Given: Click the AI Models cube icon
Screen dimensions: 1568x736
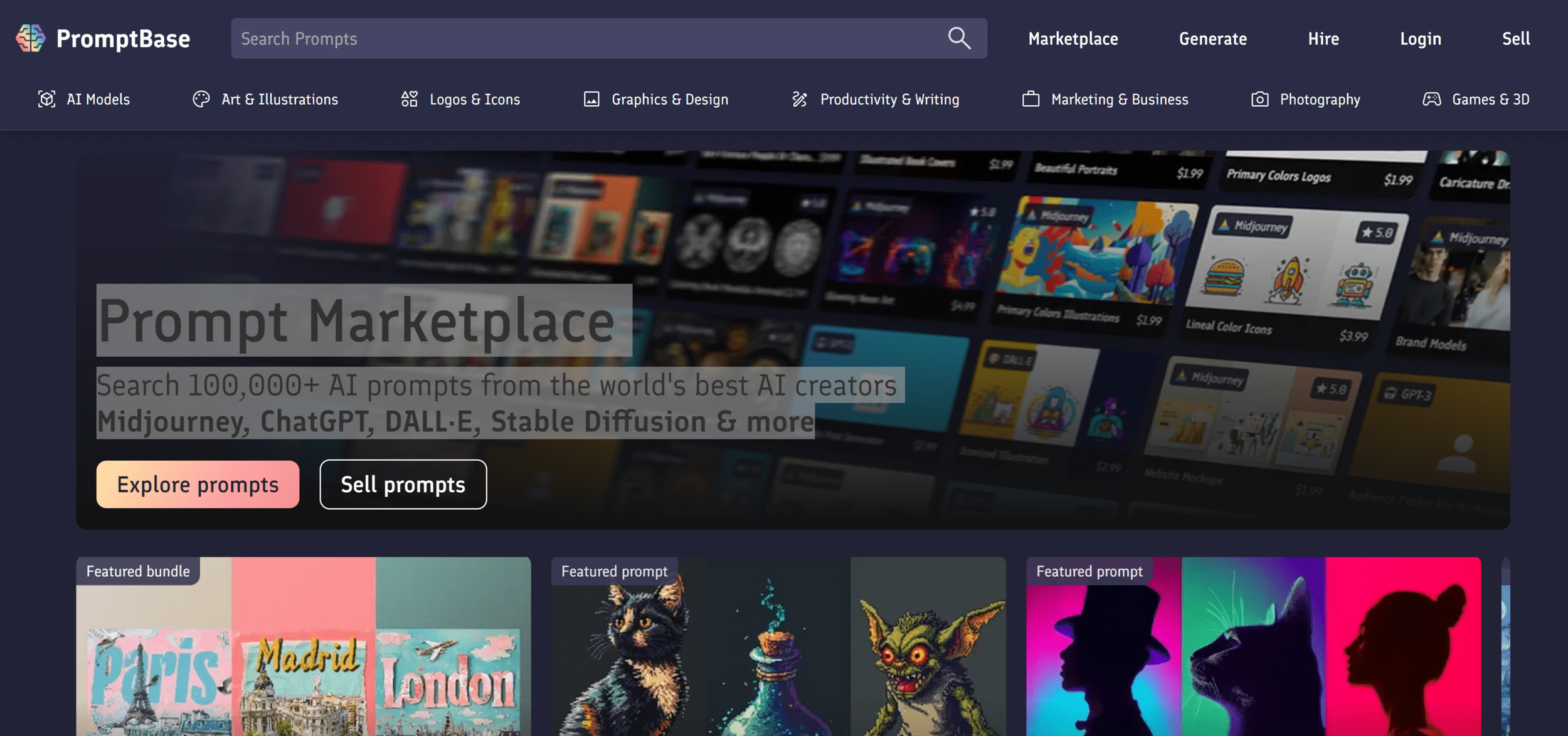Looking at the screenshot, I should (46, 99).
